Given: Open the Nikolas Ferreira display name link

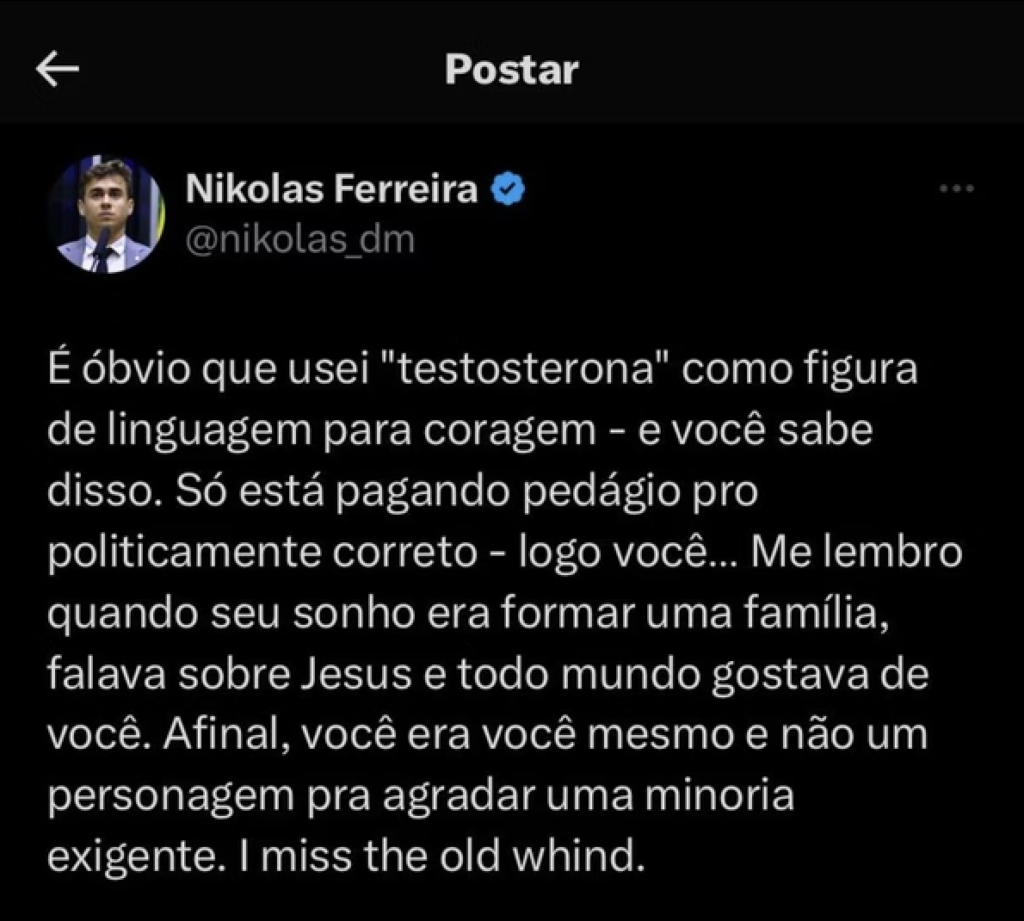Looking at the screenshot, I should 332,188.
